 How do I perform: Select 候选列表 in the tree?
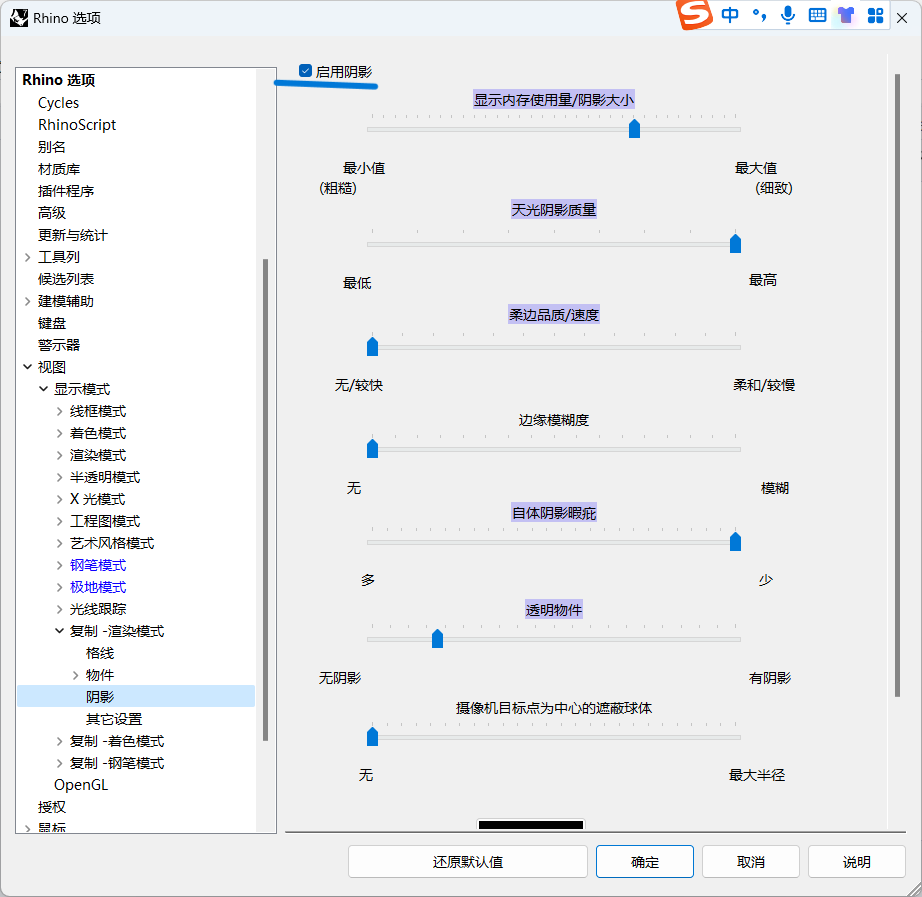click(x=66, y=279)
